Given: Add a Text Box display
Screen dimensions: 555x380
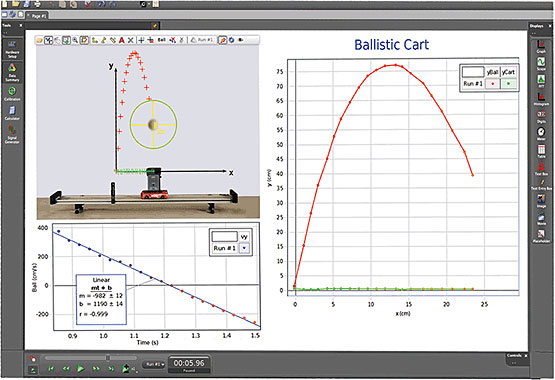Looking at the screenshot, I should 541,169.
